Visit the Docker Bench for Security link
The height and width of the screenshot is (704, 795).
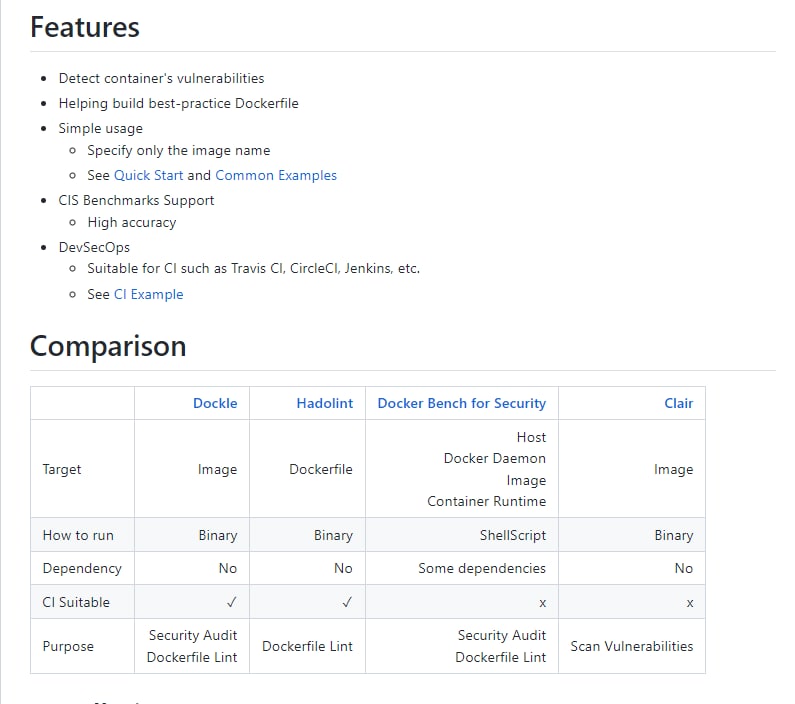pyautogui.click(x=461, y=403)
